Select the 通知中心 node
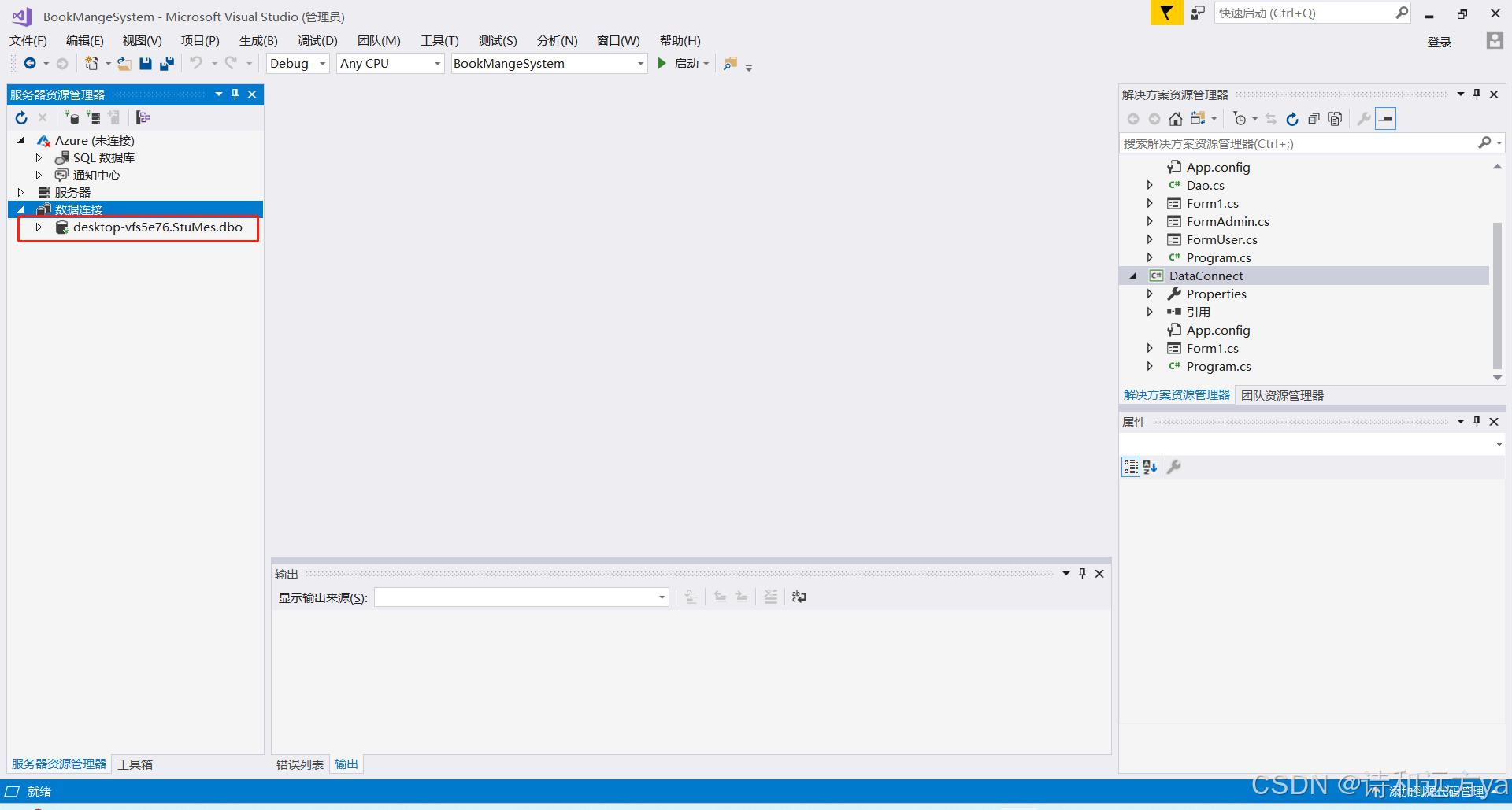1512x810 pixels. point(97,176)
